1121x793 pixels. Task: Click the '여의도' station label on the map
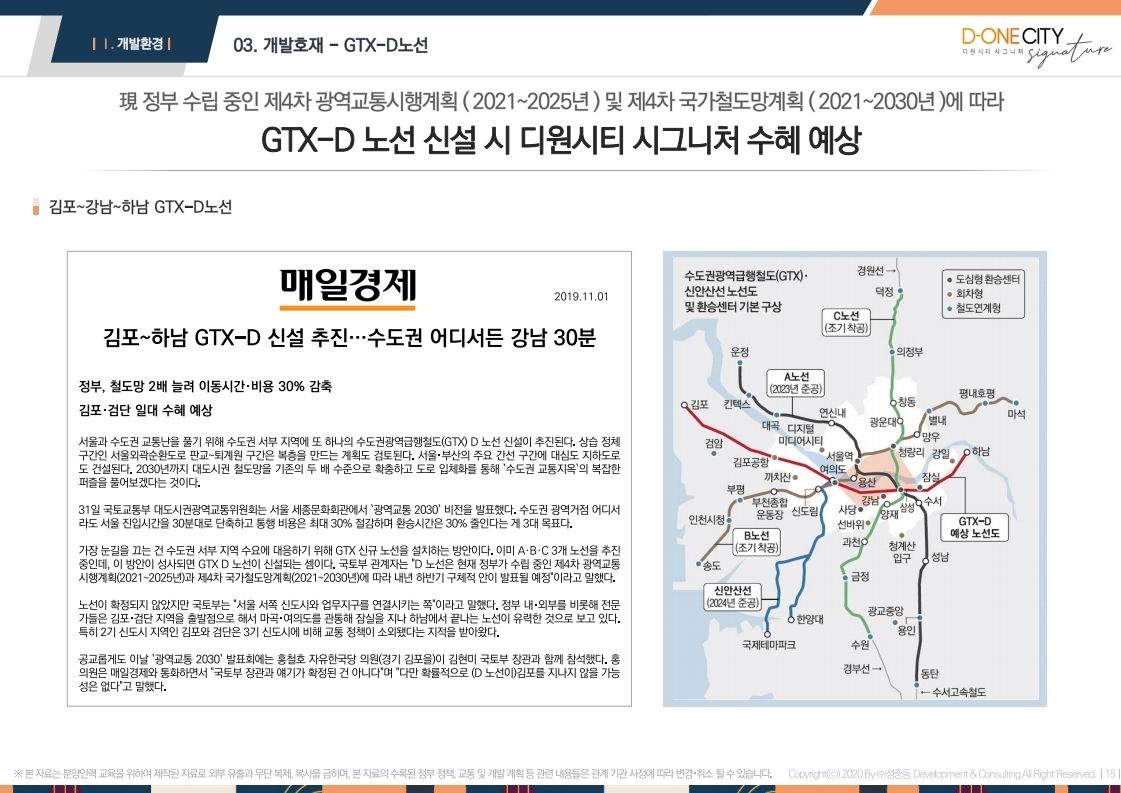pyautogui.click(x=832, y=468)
